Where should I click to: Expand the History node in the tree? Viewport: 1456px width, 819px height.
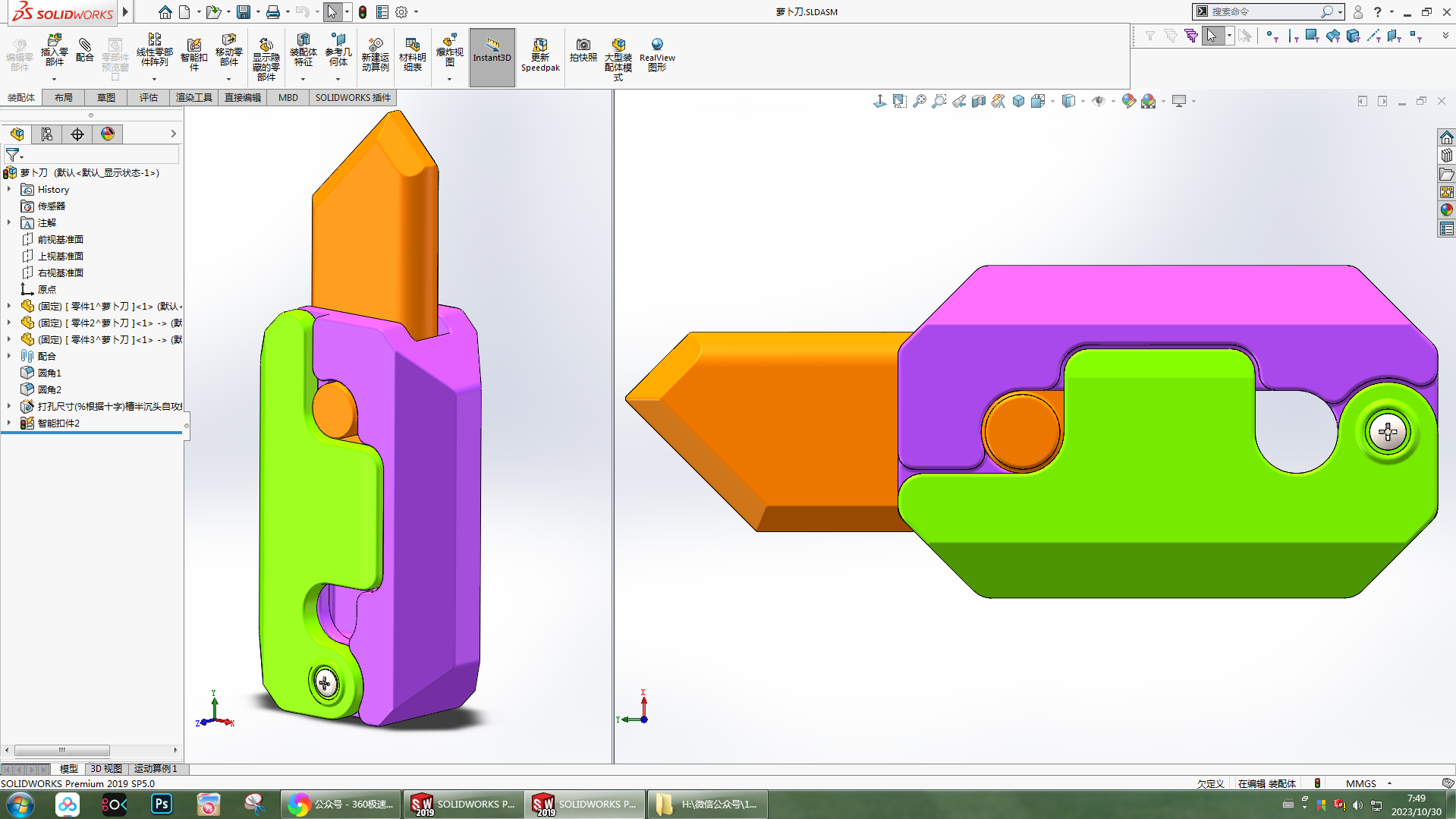click(x=9, y=190)
